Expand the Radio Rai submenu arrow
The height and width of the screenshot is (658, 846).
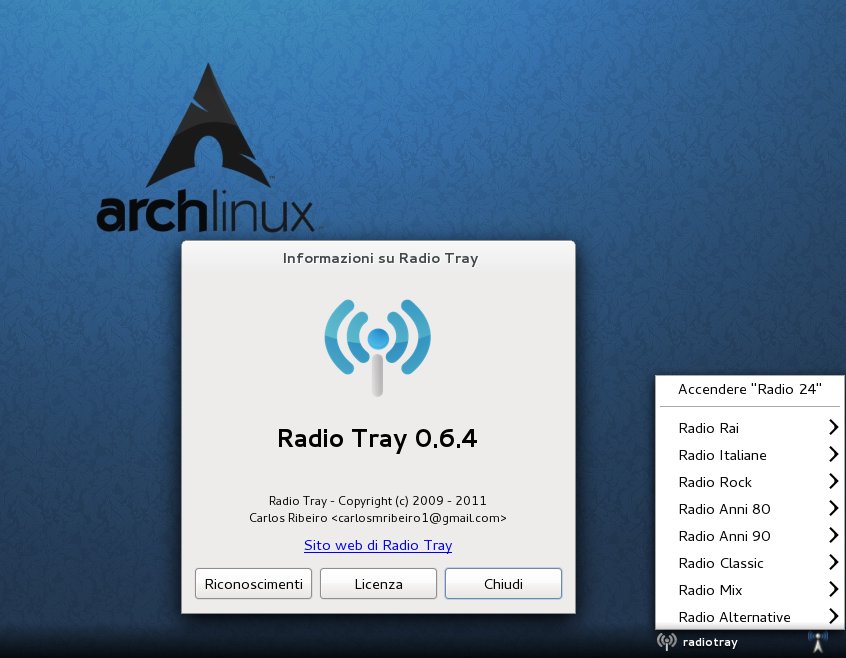click(834, 427)
